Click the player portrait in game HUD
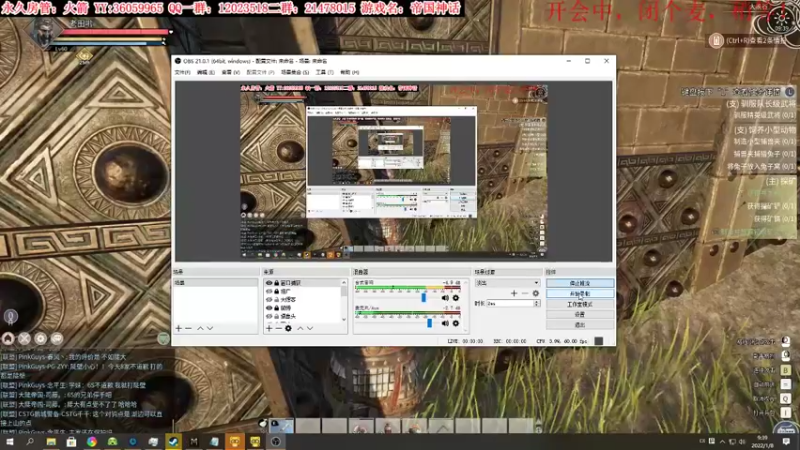The height and width of the screenshot is (450, 800). (43, 32)
